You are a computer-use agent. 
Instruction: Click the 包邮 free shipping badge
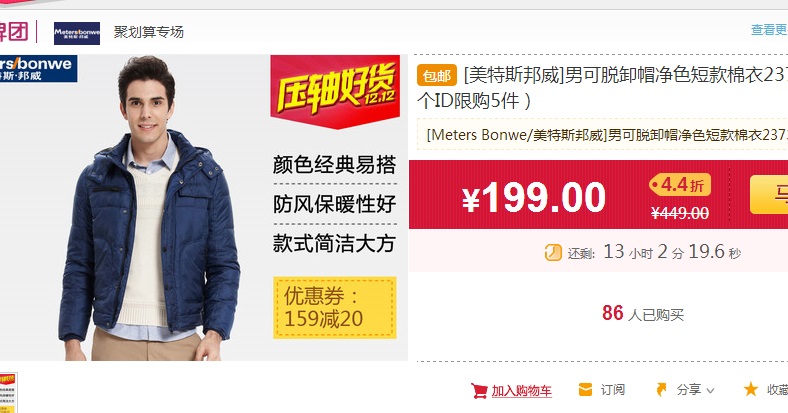point(437,75)
